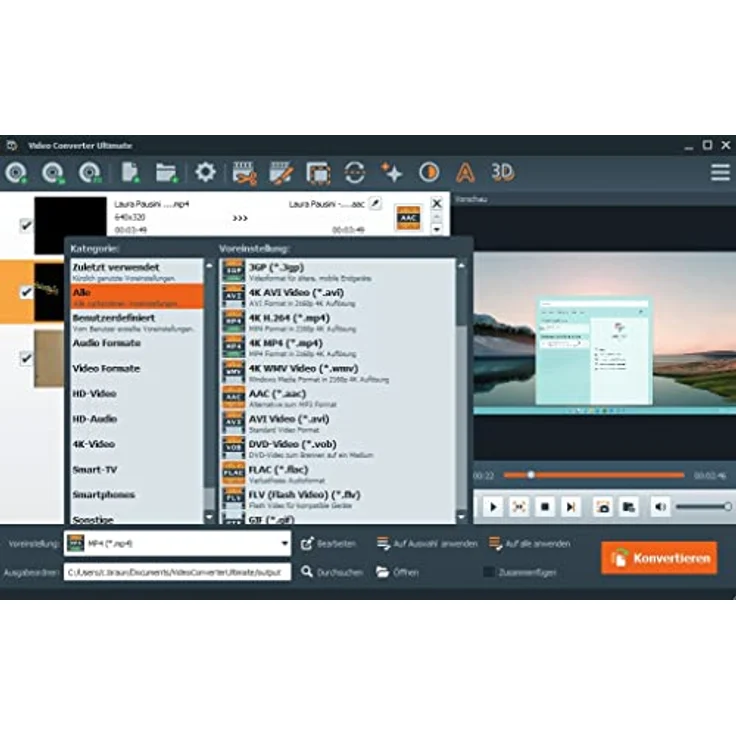736x736 pixels.
Task: Toggle fullscreen preview icon
Action: tap(519, 507)
